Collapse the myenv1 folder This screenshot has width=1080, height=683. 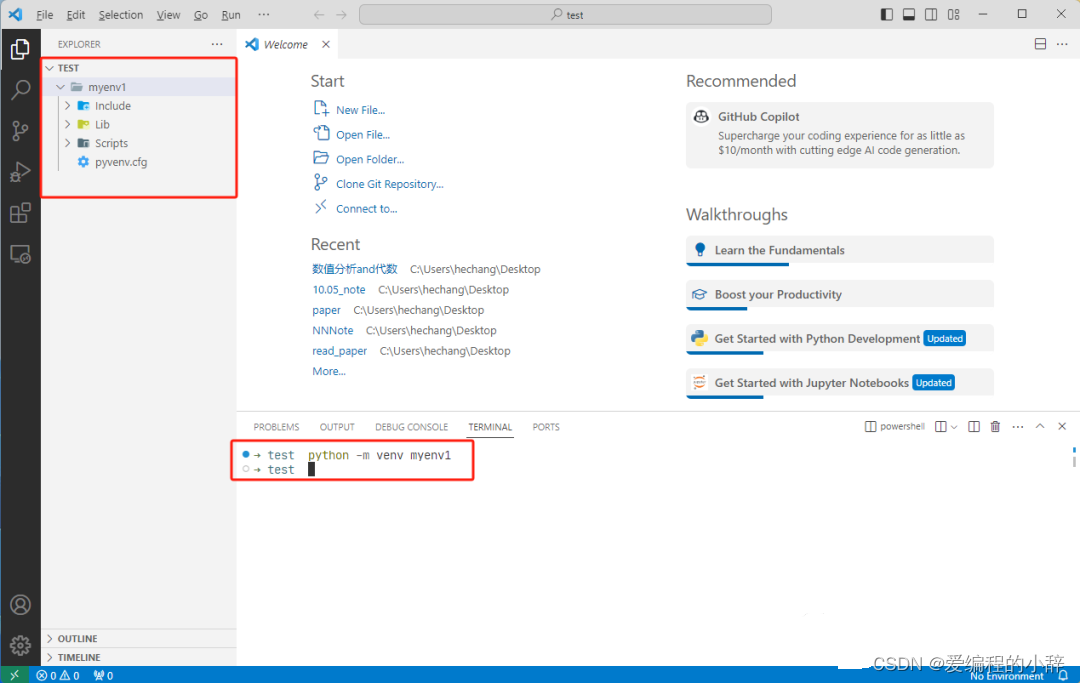coord(61,87)
